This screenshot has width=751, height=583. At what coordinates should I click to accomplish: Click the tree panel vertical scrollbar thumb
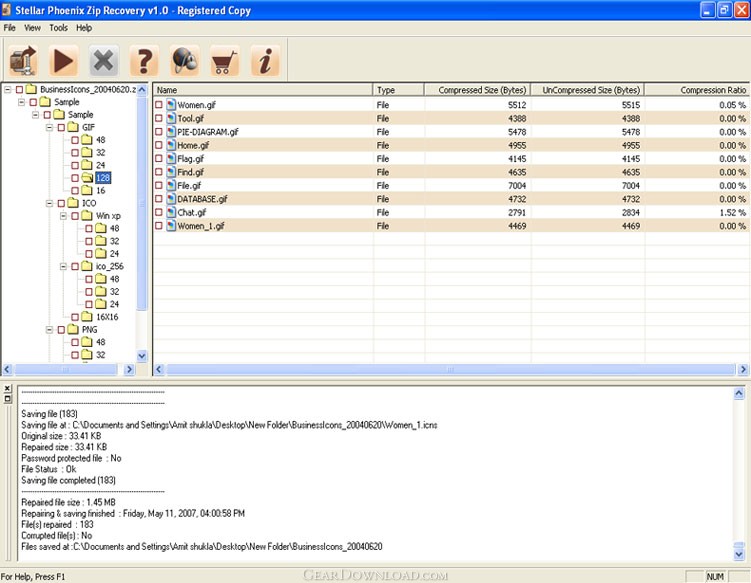pos(142,204)
